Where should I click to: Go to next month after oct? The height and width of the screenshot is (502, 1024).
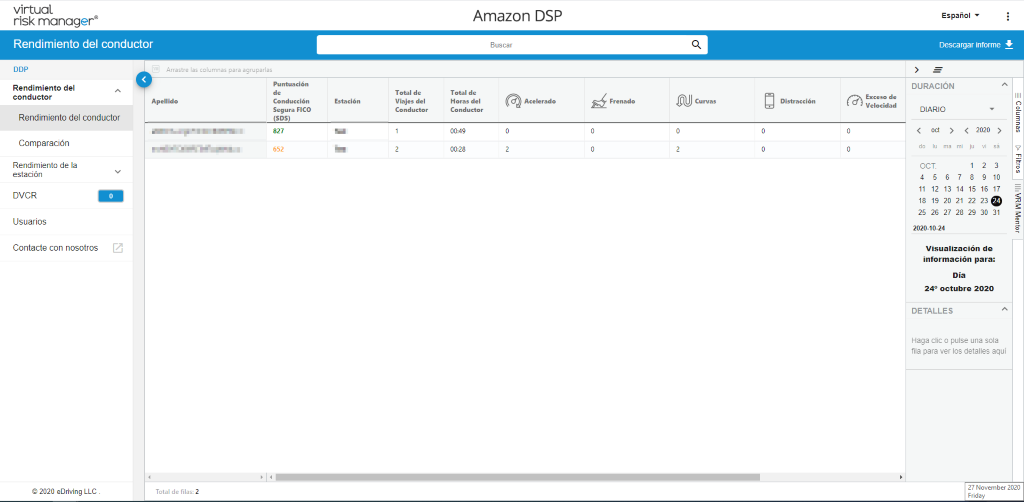click(952, 131)
